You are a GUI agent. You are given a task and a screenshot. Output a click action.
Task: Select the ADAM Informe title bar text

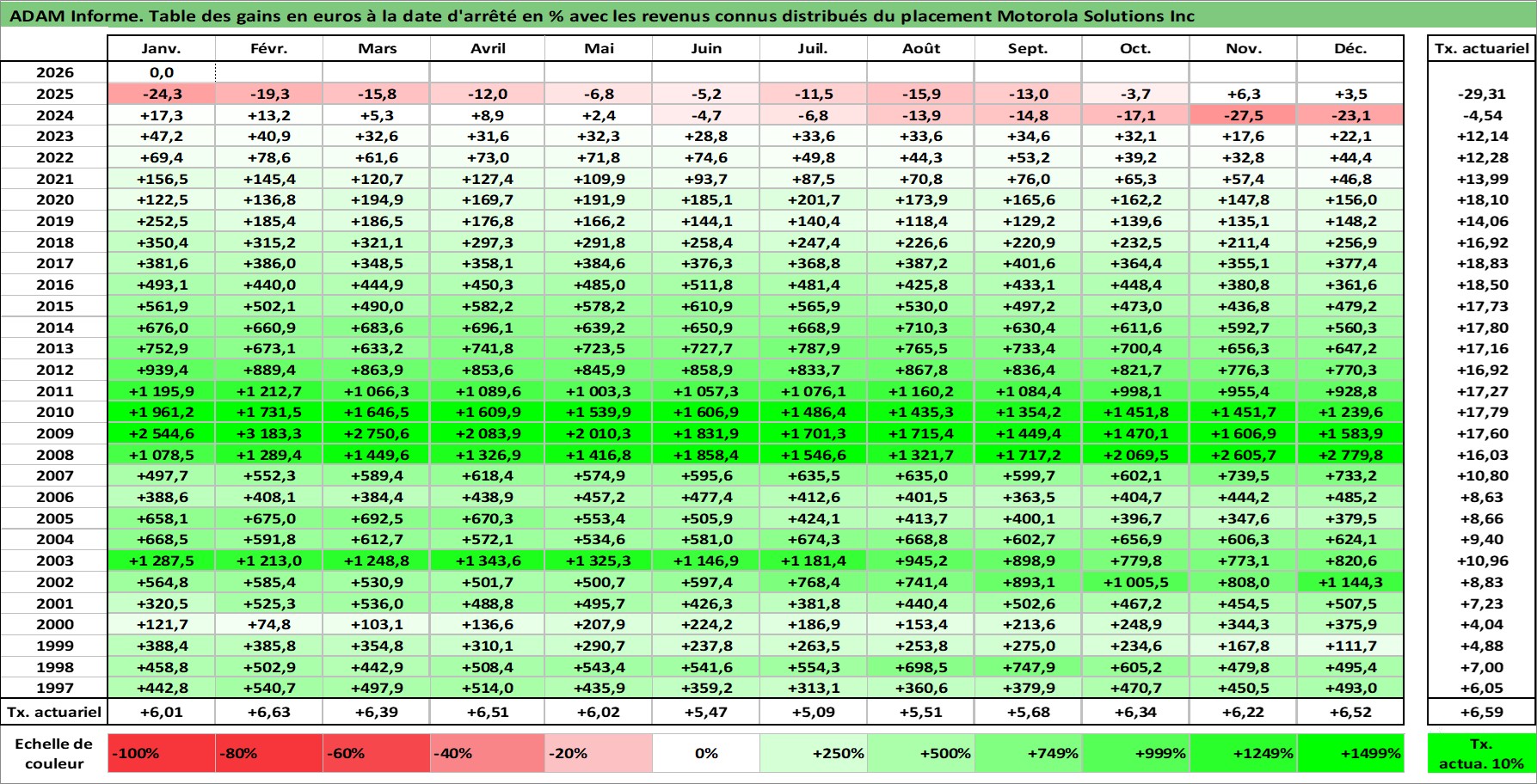[602, 15]
